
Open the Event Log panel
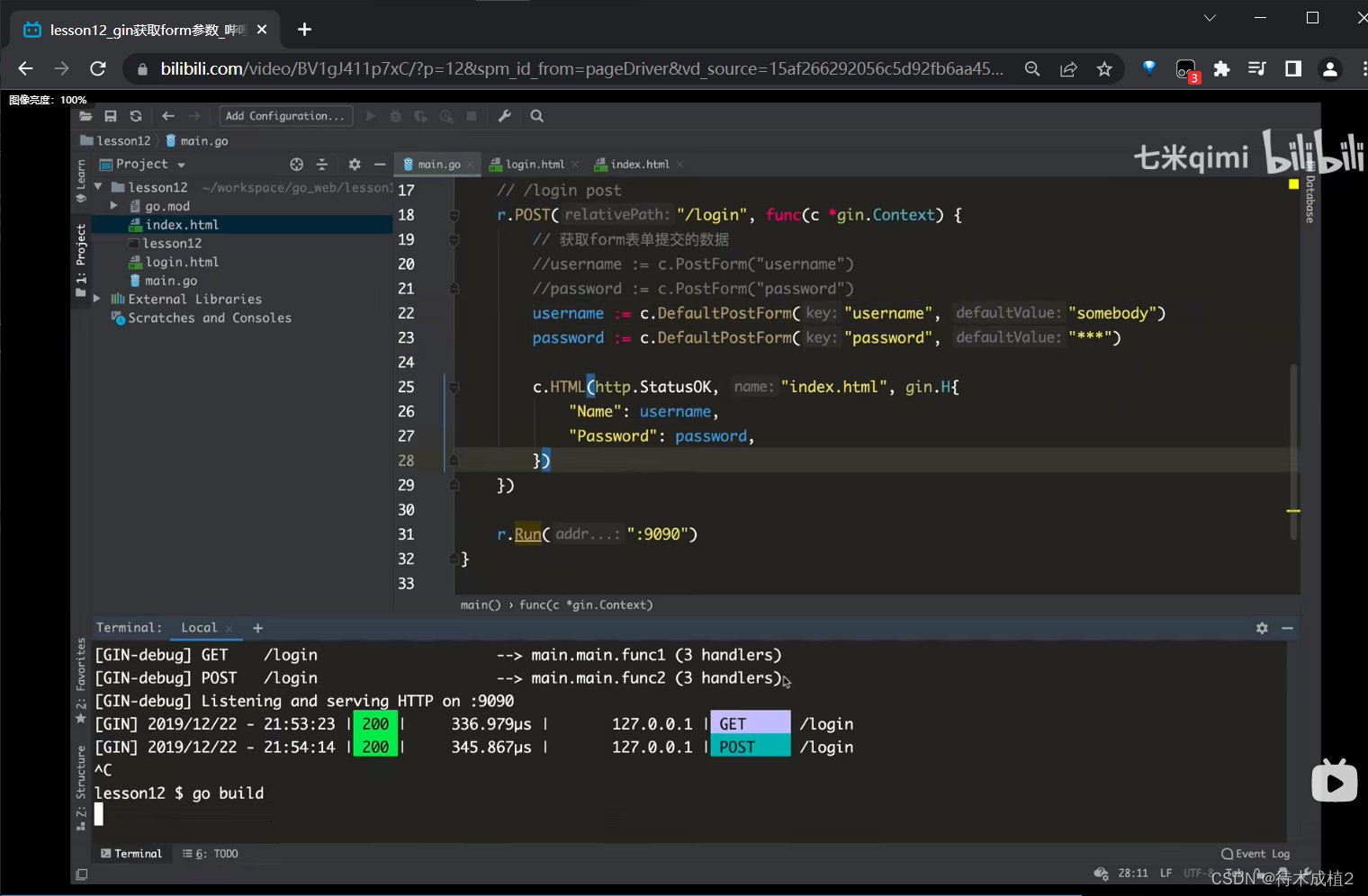(1256, 854)
